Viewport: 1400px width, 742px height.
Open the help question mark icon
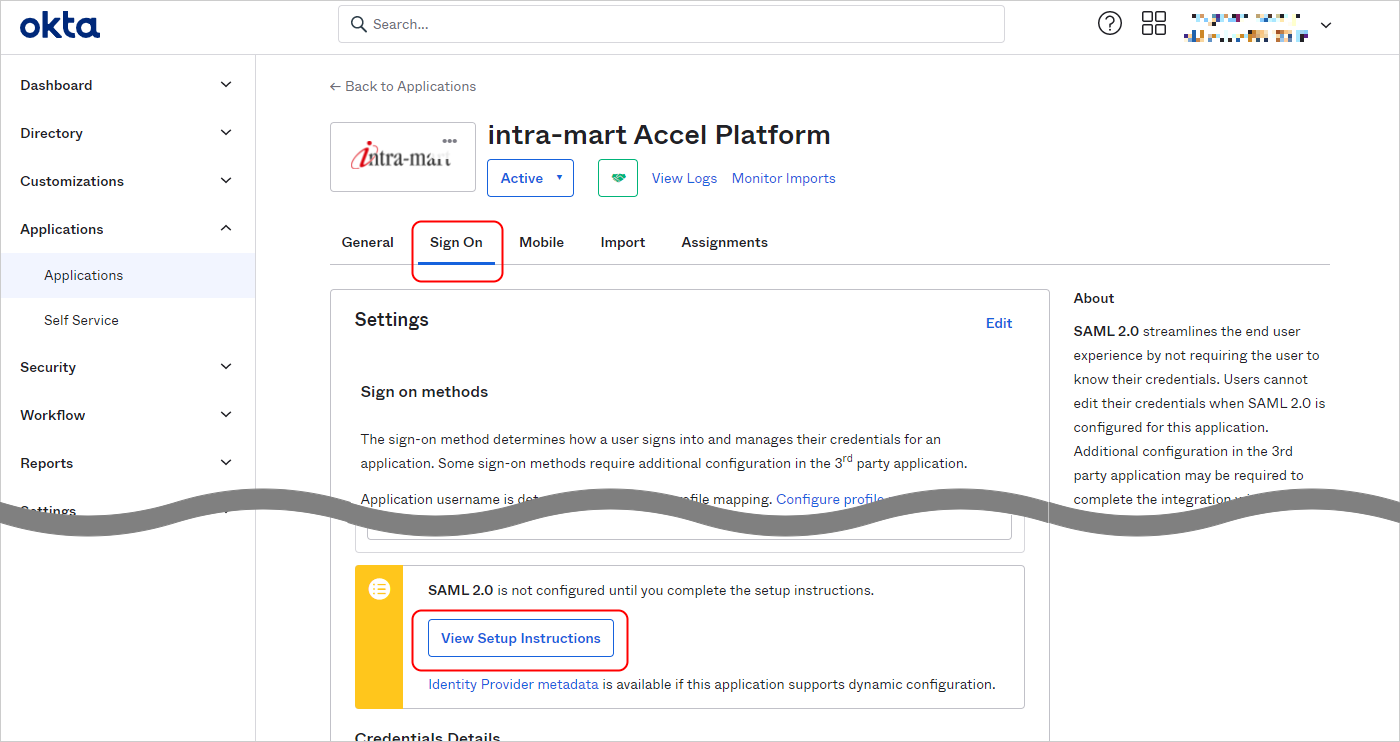pyautogui.click(x=1110, y=24)
